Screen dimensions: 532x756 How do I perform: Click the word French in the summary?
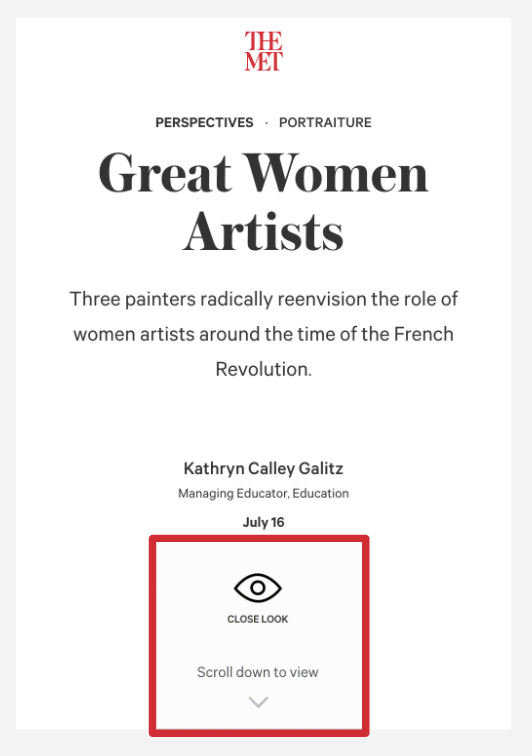[x=423, y=334]
